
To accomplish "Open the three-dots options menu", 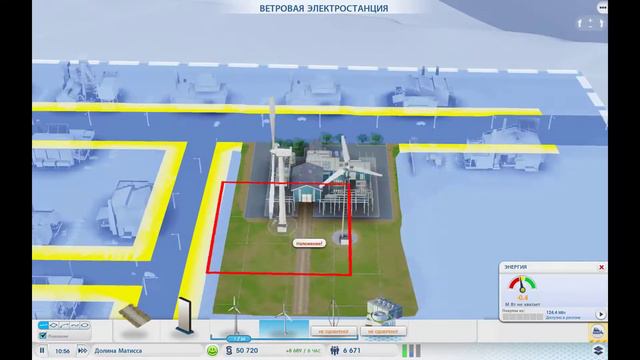I will [x=602, y=8].
